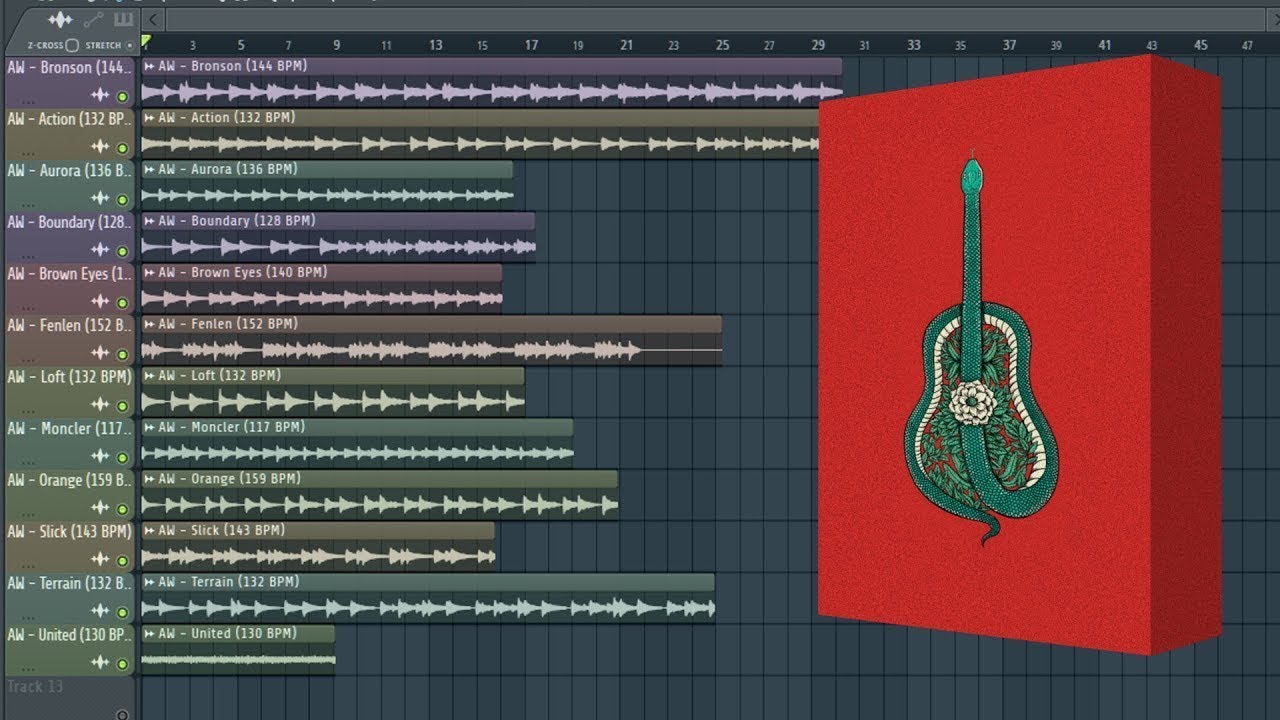Click the Orange clip audio waveform
Viewport: 1280px width, 720px height.
point(380,505)
